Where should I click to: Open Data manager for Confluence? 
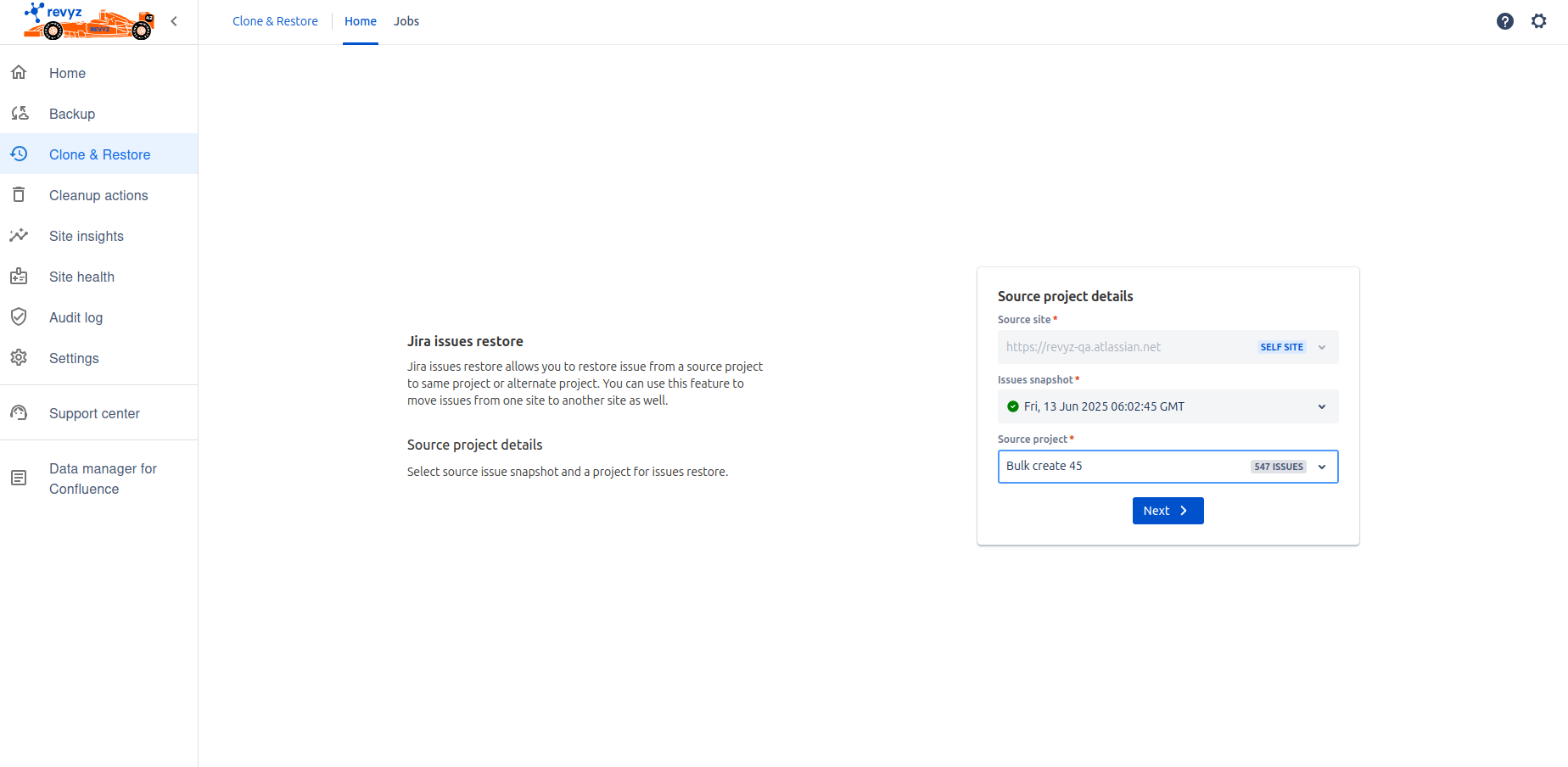[x=102, y=479]
